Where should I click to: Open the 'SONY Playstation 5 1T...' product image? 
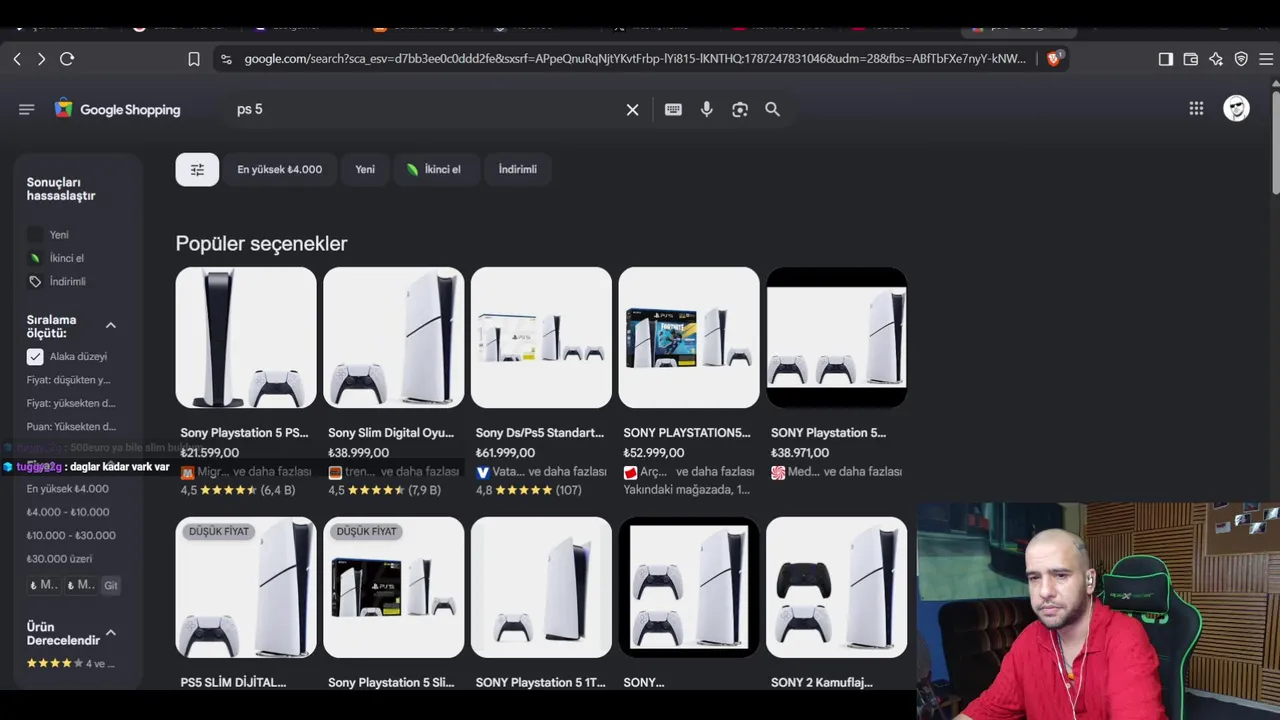(541, 587)
